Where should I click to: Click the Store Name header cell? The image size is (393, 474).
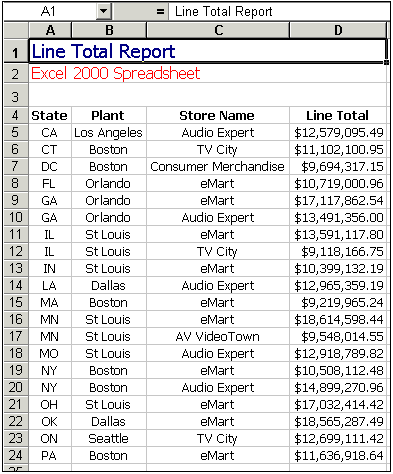coord(218,115)
